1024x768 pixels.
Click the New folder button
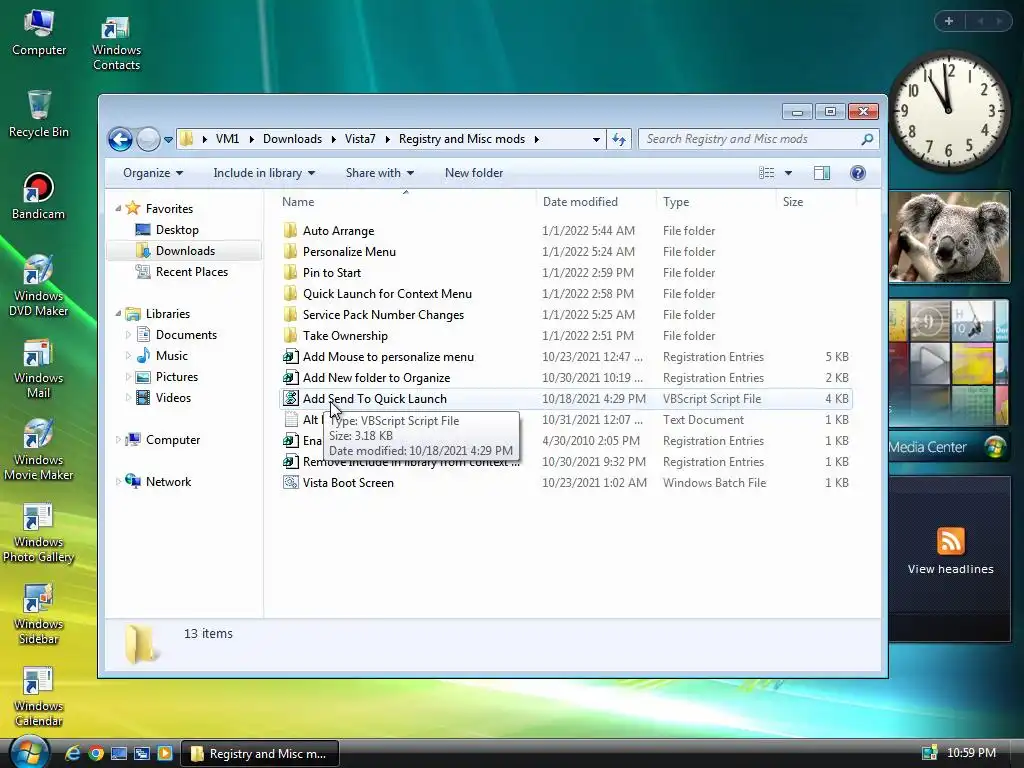tap(473, 173)
